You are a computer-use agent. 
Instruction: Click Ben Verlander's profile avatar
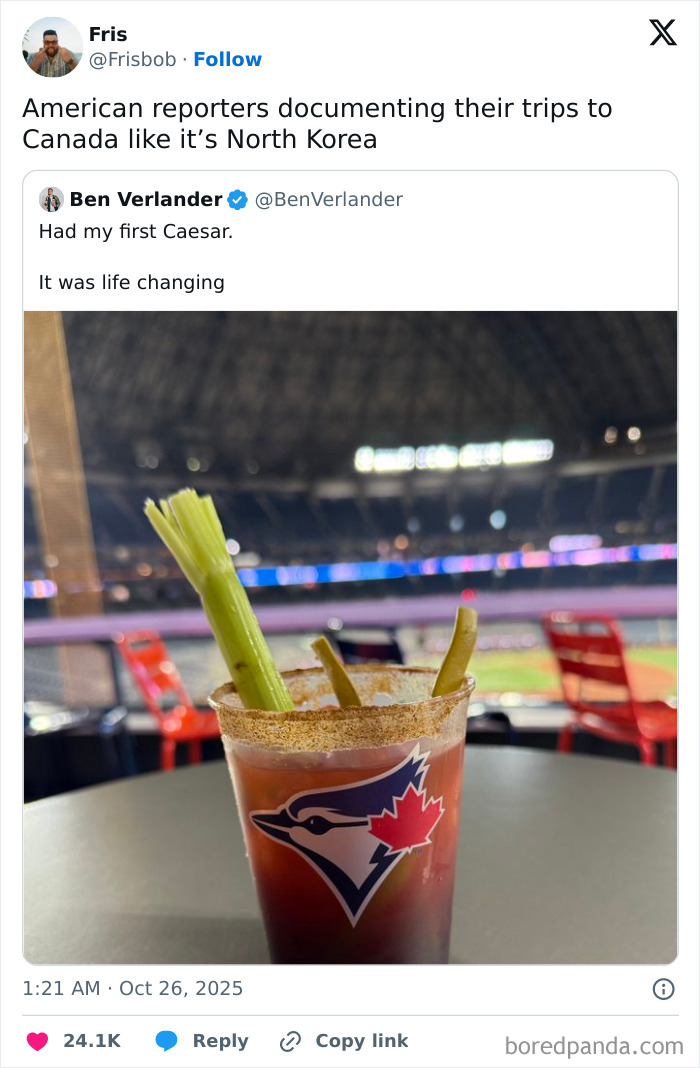[x=50, y=199]
